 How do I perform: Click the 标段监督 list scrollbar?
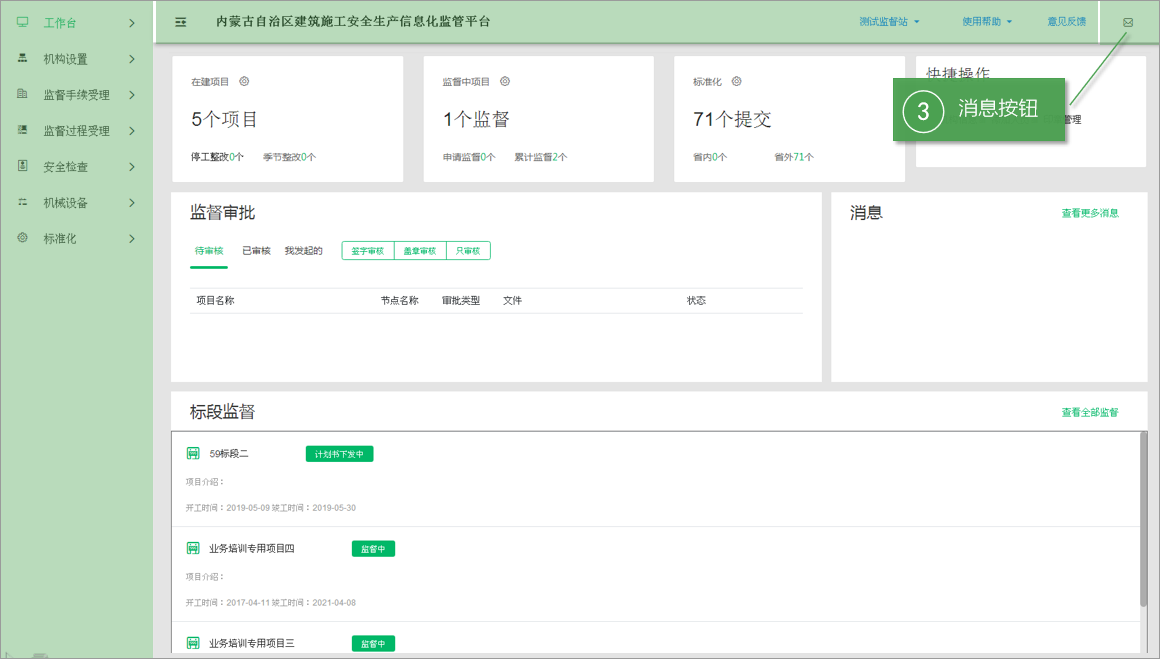1143,518
